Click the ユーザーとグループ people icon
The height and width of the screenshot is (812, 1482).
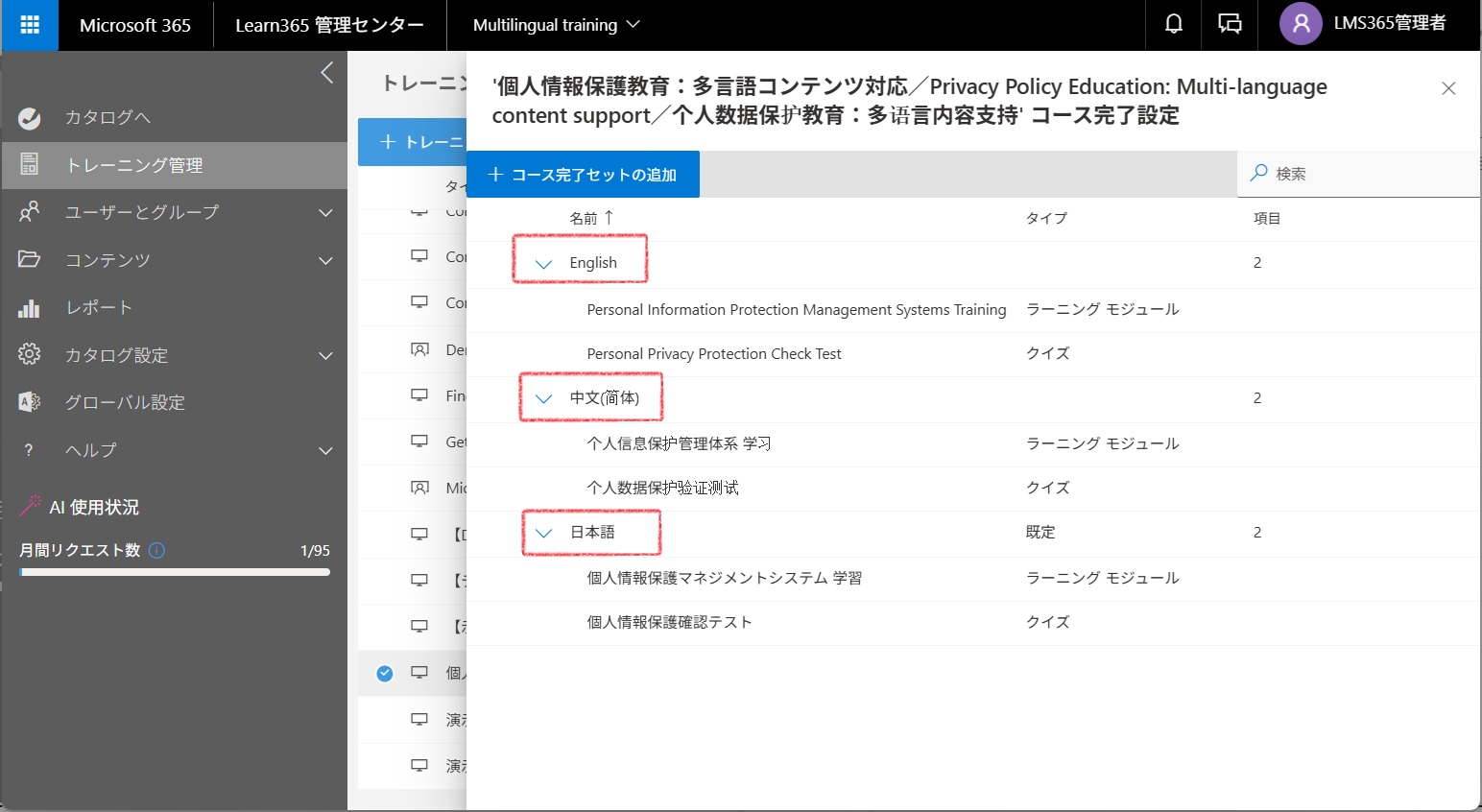[30, 211]
